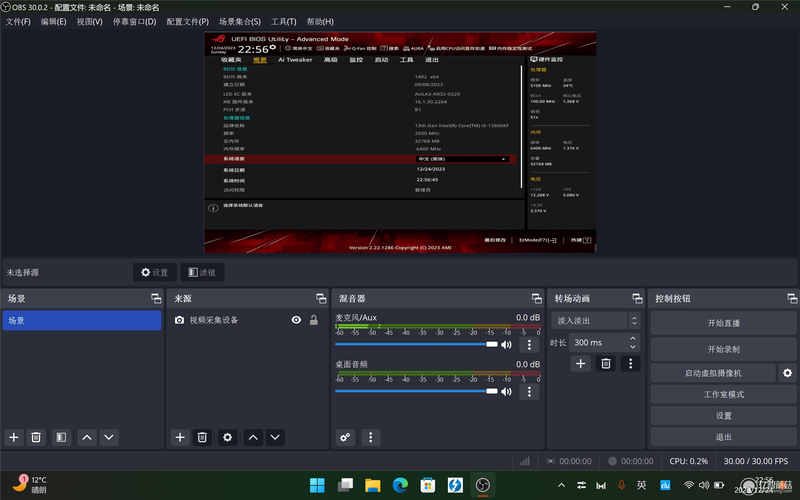Decrease transition duration with down arrow

click(633, 347)
